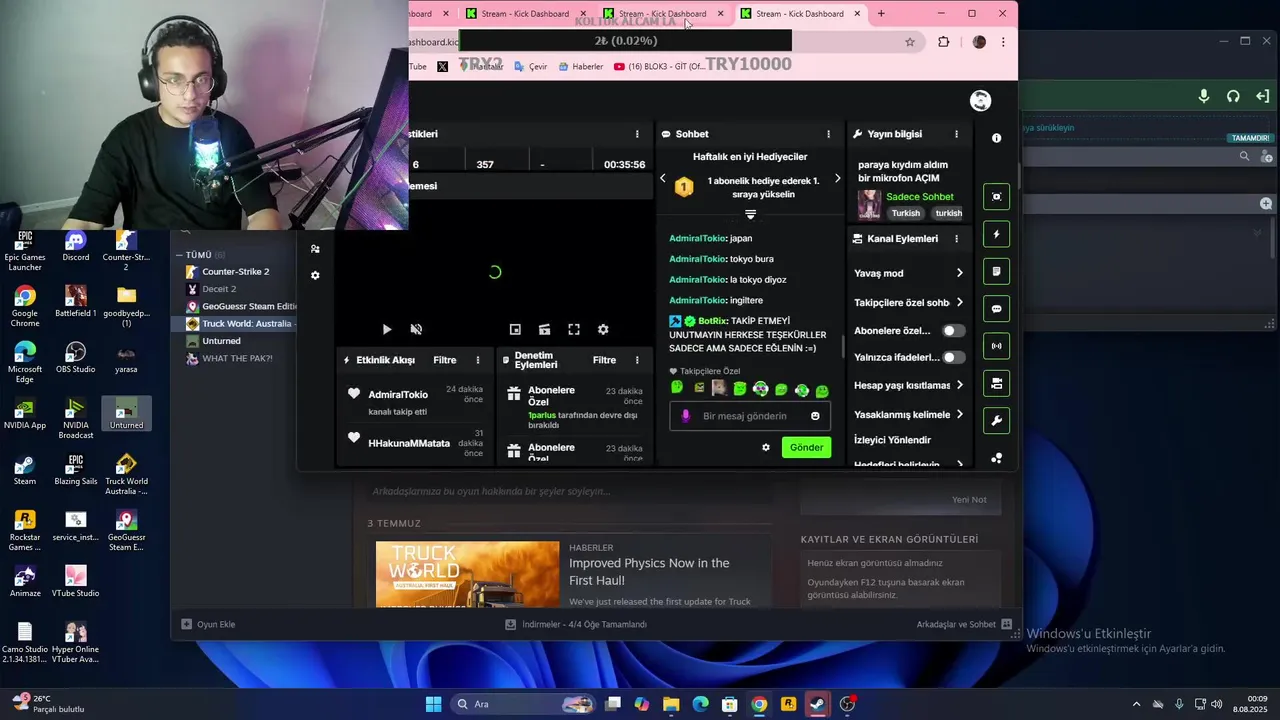Click the Truck World news thumbnail in Steam
The image size is (1280, 720).
(x=467, y=574)
